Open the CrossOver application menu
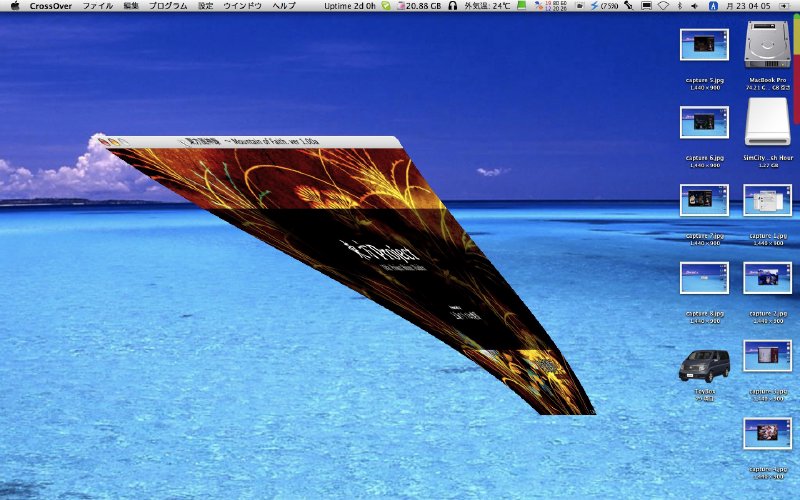This screenshot has height=500, width=800. pyautogui.click(x=51, y=6)
